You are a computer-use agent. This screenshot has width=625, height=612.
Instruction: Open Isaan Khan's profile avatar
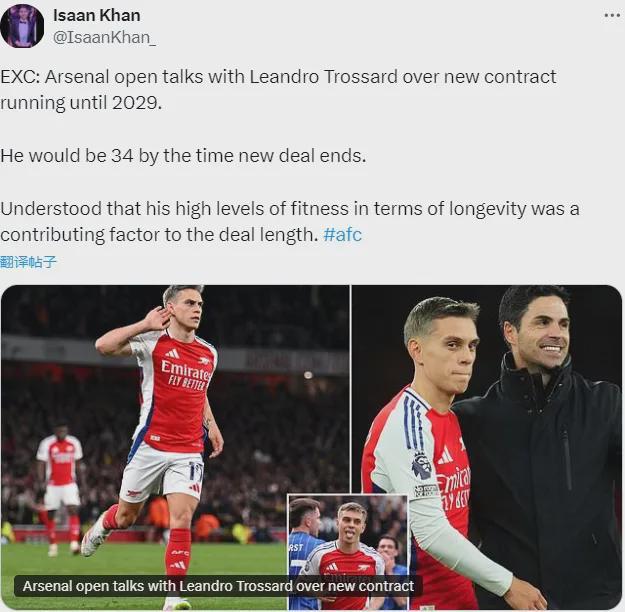(x=22, y=26)
